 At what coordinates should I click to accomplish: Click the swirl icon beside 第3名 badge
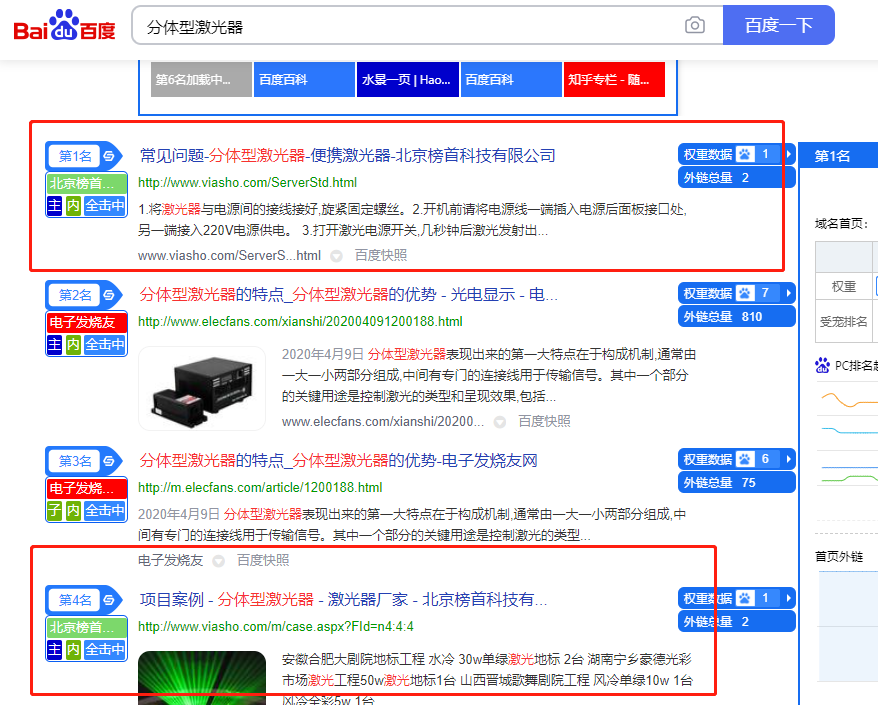click(110, 461)
